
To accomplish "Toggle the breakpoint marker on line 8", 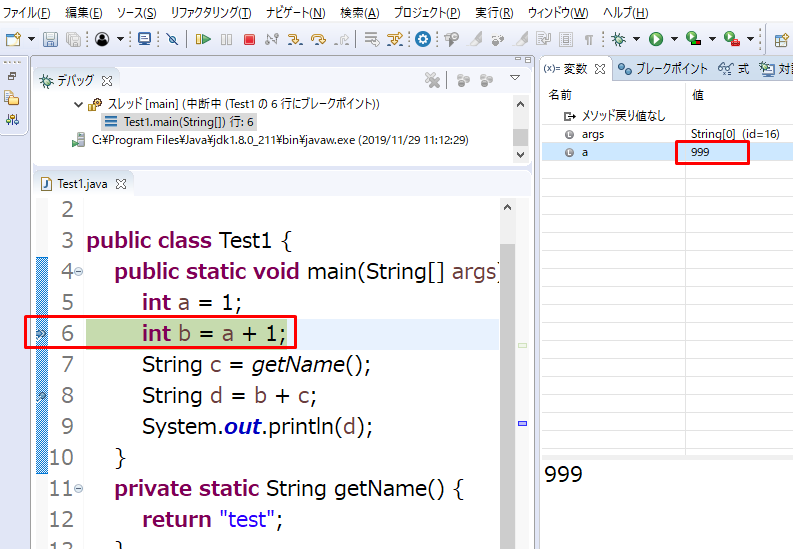I will (x=41, y=396).
